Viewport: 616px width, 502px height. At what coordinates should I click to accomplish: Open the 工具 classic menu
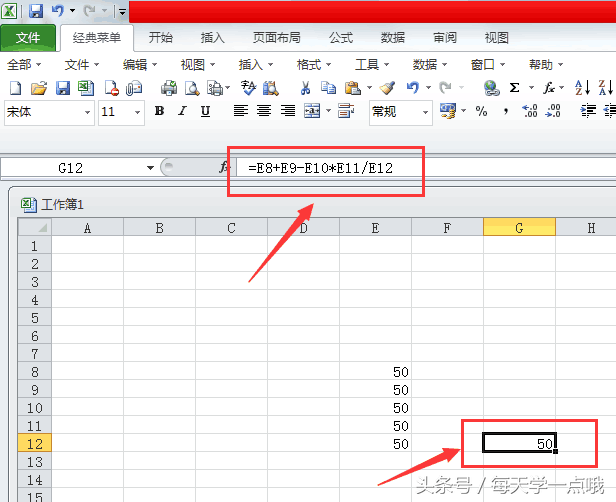[x=372, y=64]
